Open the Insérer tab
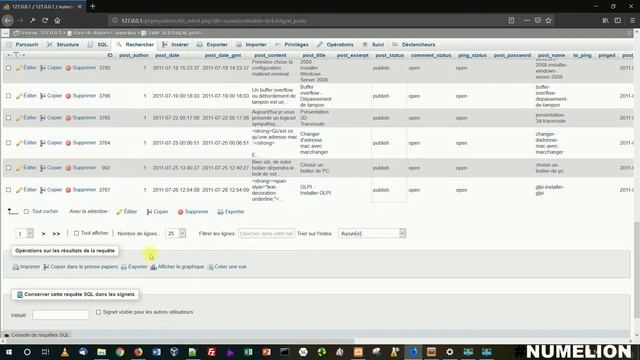 click(176, 44)
